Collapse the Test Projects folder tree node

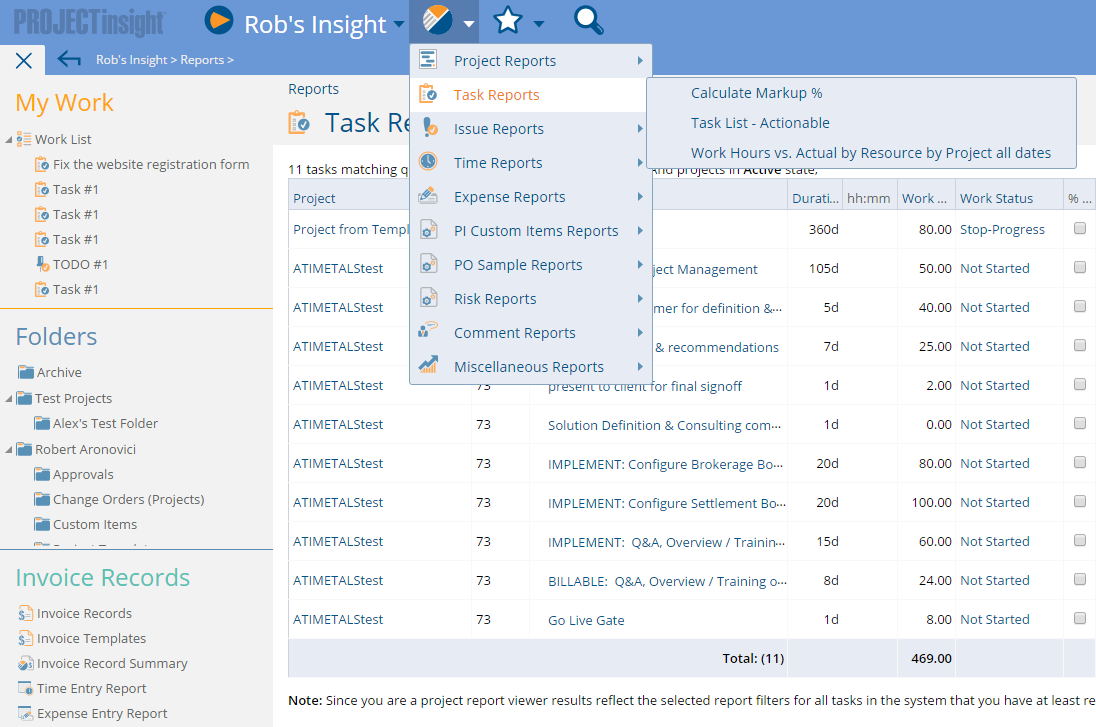click(8, 398)
